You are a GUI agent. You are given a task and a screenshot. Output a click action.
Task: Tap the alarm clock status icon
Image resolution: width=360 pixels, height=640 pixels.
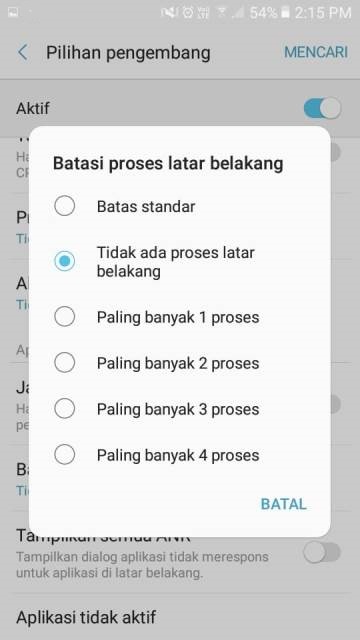coord(188,13)
